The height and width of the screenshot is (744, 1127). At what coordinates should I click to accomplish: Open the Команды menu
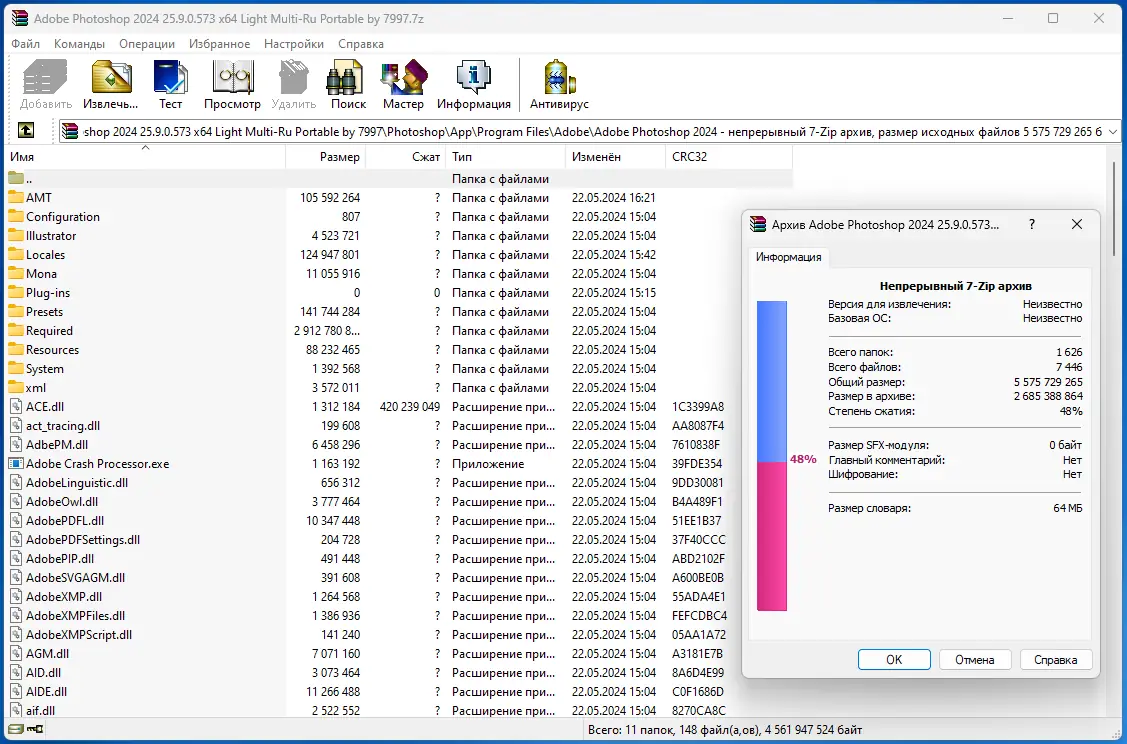pyautogui.click(x=79, y=44)
